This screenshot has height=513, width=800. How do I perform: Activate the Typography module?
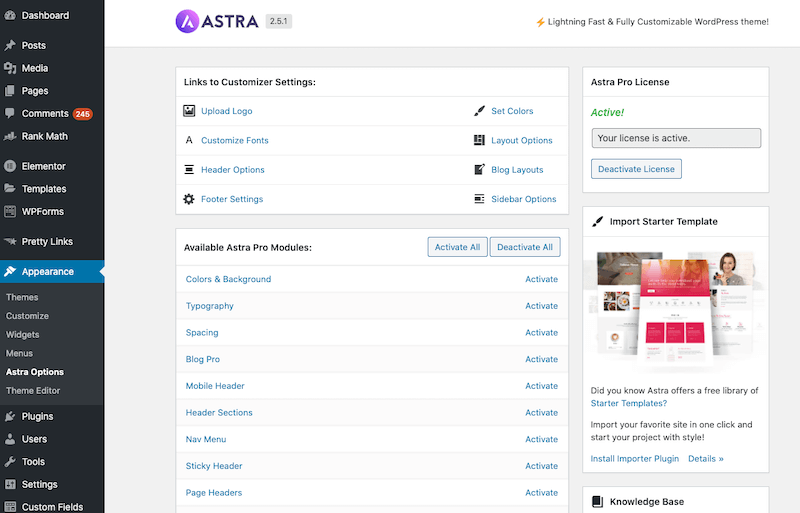(x=542, y=306)
